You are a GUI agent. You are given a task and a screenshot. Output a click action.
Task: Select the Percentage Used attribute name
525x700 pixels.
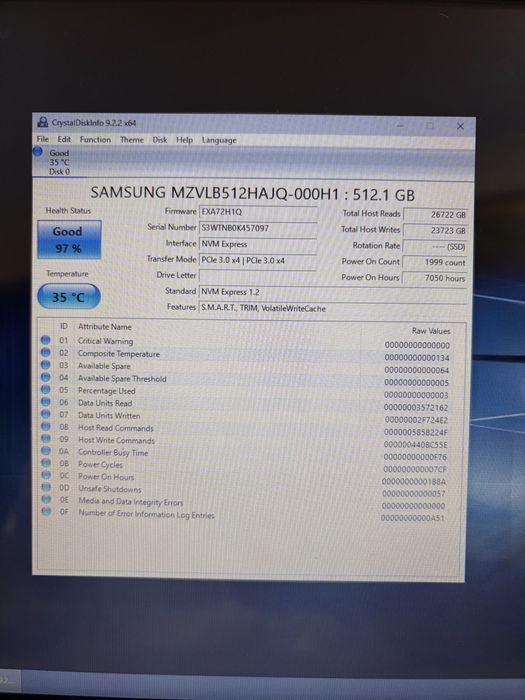106,391
